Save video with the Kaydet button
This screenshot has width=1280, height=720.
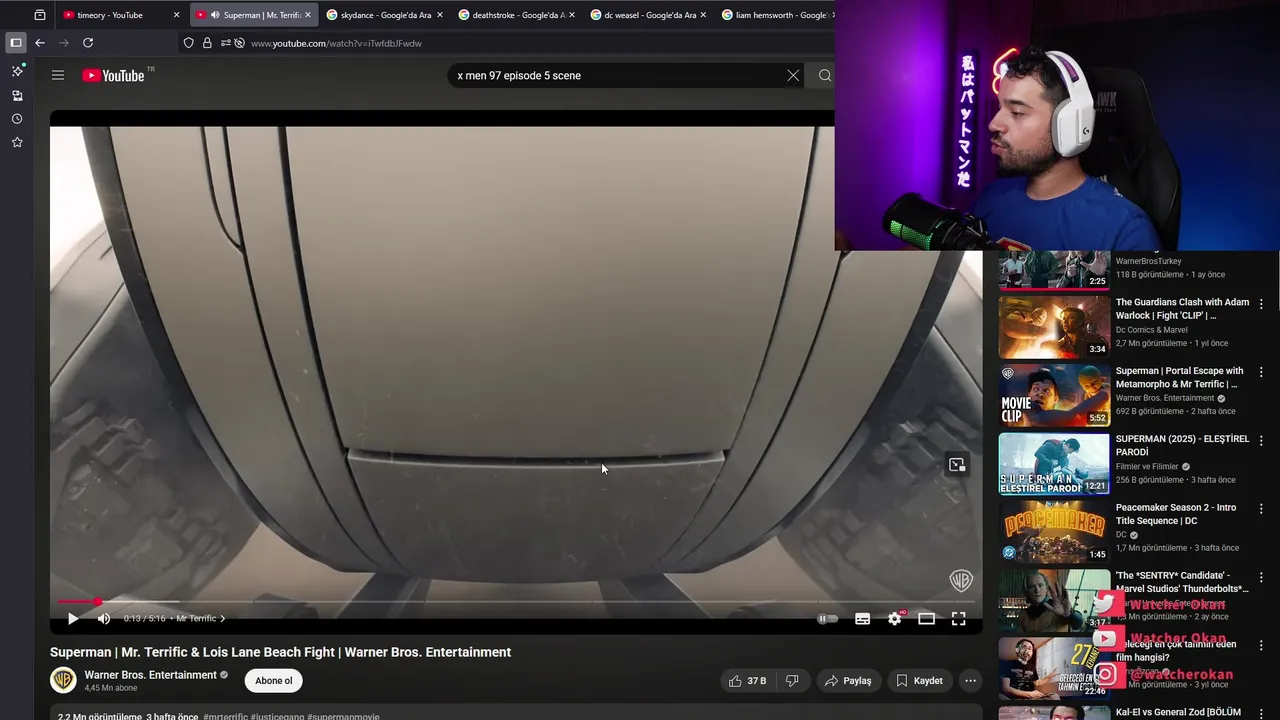[919, 681]
